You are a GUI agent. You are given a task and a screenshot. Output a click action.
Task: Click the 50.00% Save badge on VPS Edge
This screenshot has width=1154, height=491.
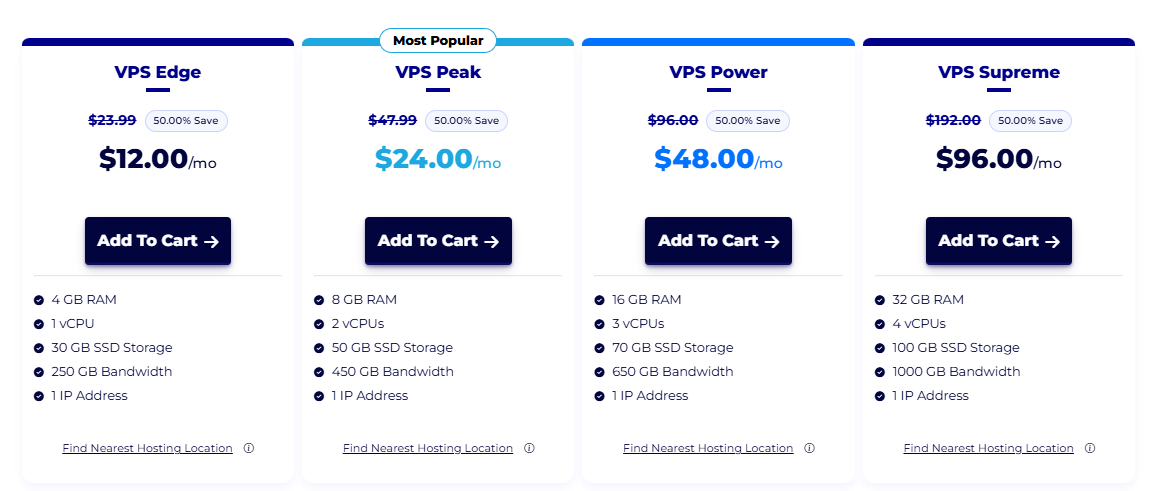coord(186,121)
